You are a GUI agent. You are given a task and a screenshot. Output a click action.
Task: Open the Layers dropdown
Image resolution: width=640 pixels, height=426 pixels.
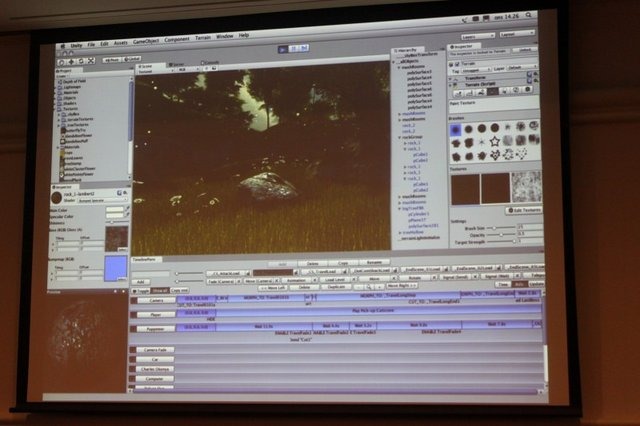click(x=478, y=36)
